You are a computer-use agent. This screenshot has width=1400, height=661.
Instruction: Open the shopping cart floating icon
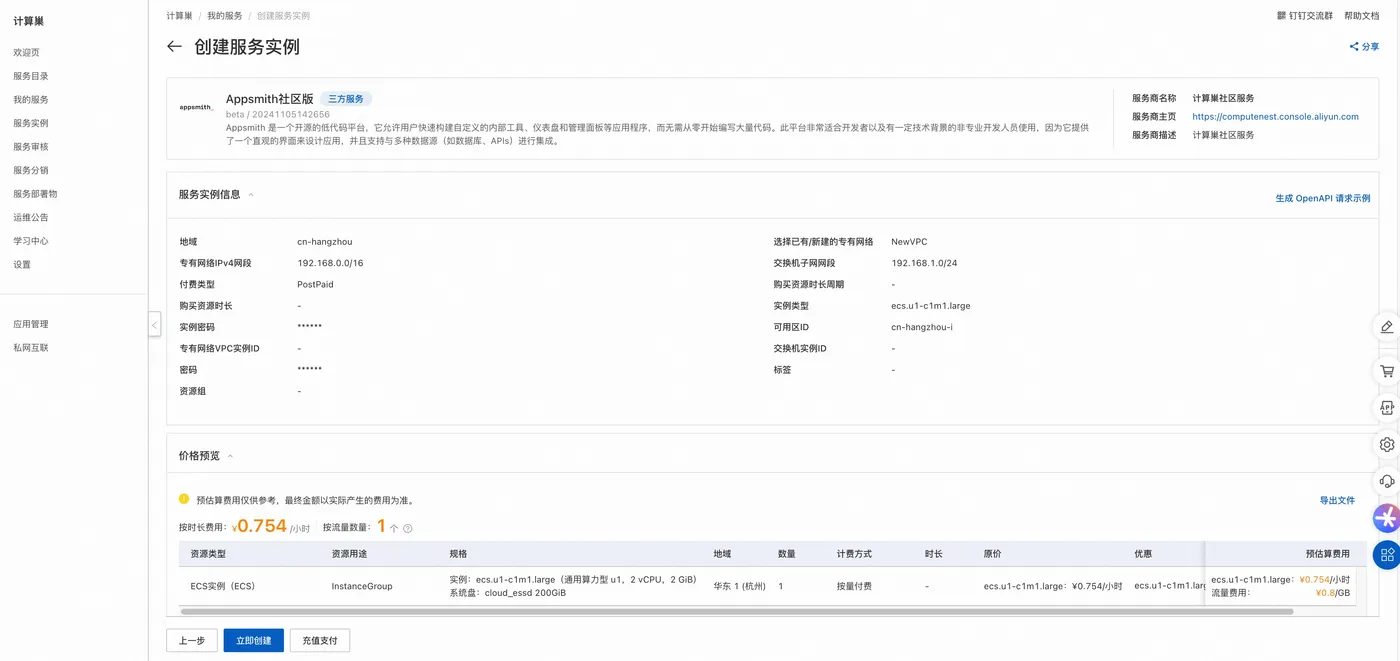click(1386, 370)
